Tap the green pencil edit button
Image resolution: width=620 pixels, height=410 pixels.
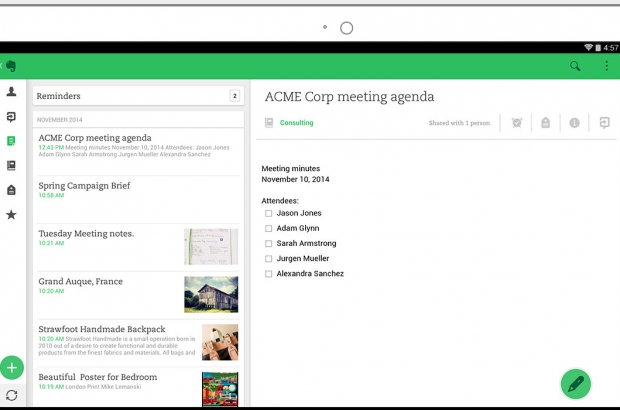[x=575, y=383]
